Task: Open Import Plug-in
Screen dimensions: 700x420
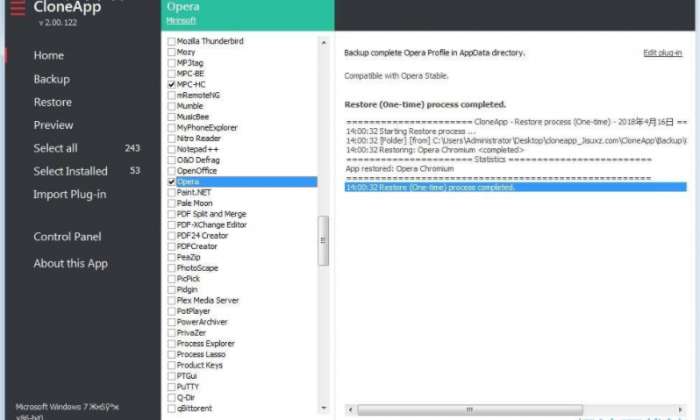Action: [70, 194]
